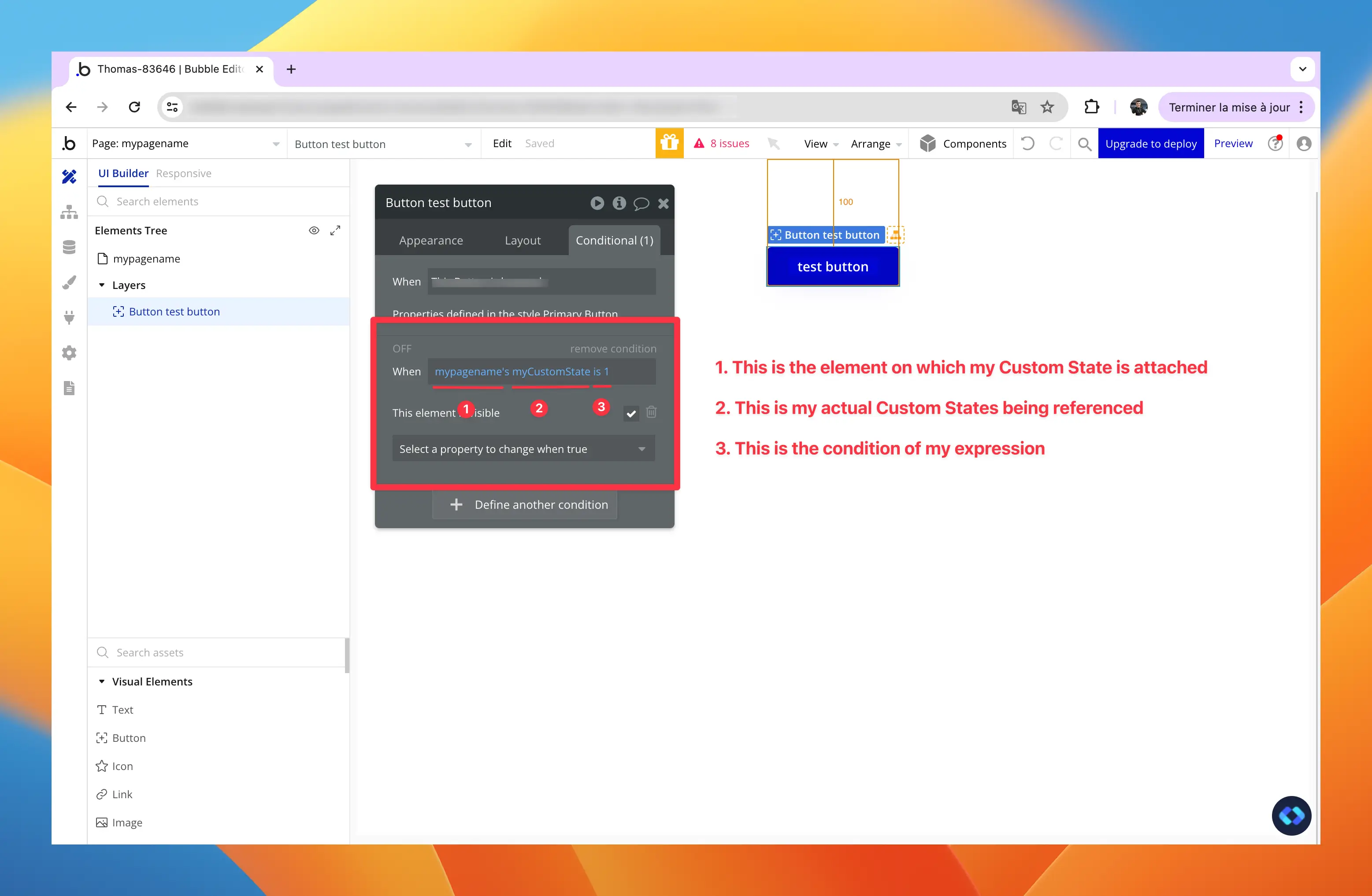Delete the visible property with trash icon
Image resolution: width=1372 pixels, height=896 pixels.
(651, 412)
